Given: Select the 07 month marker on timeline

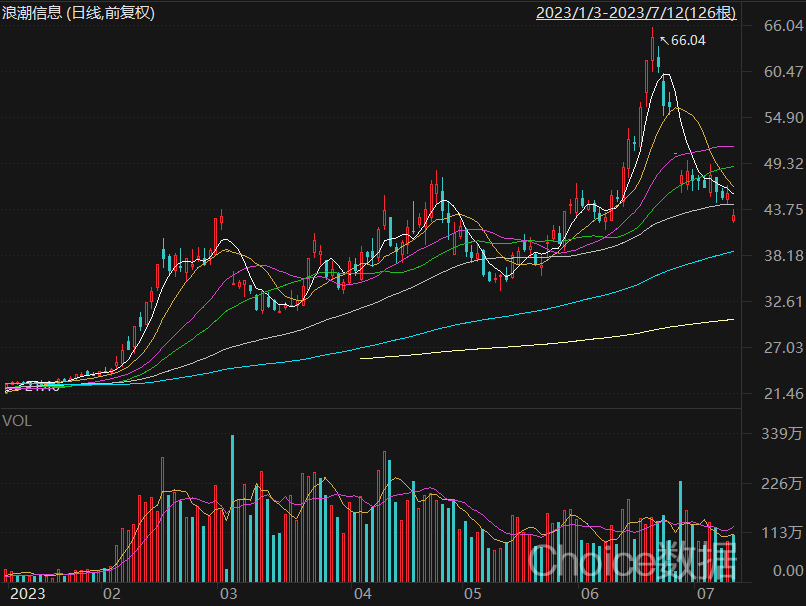Looking at the screenshot, I should click(x=705, y=594).
